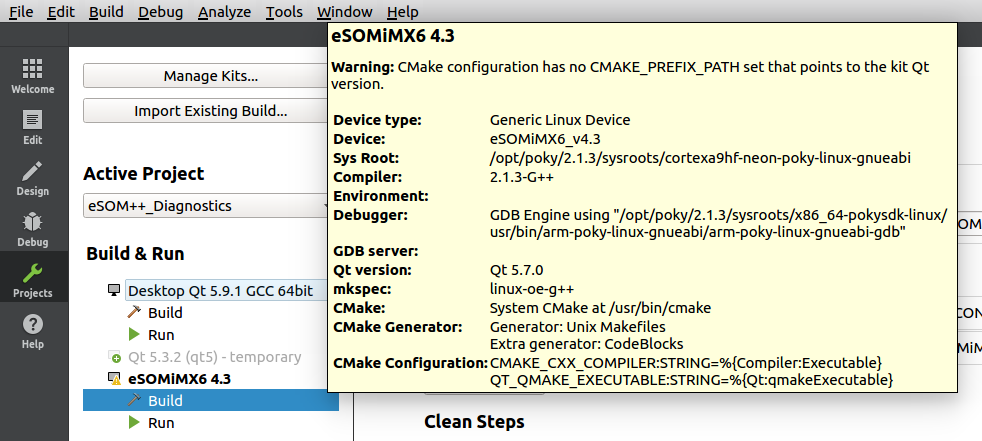Click warning device icon beside eSOMiMX6 4.3
Screen dimensions: 982x441
click(x=114, y=379)
